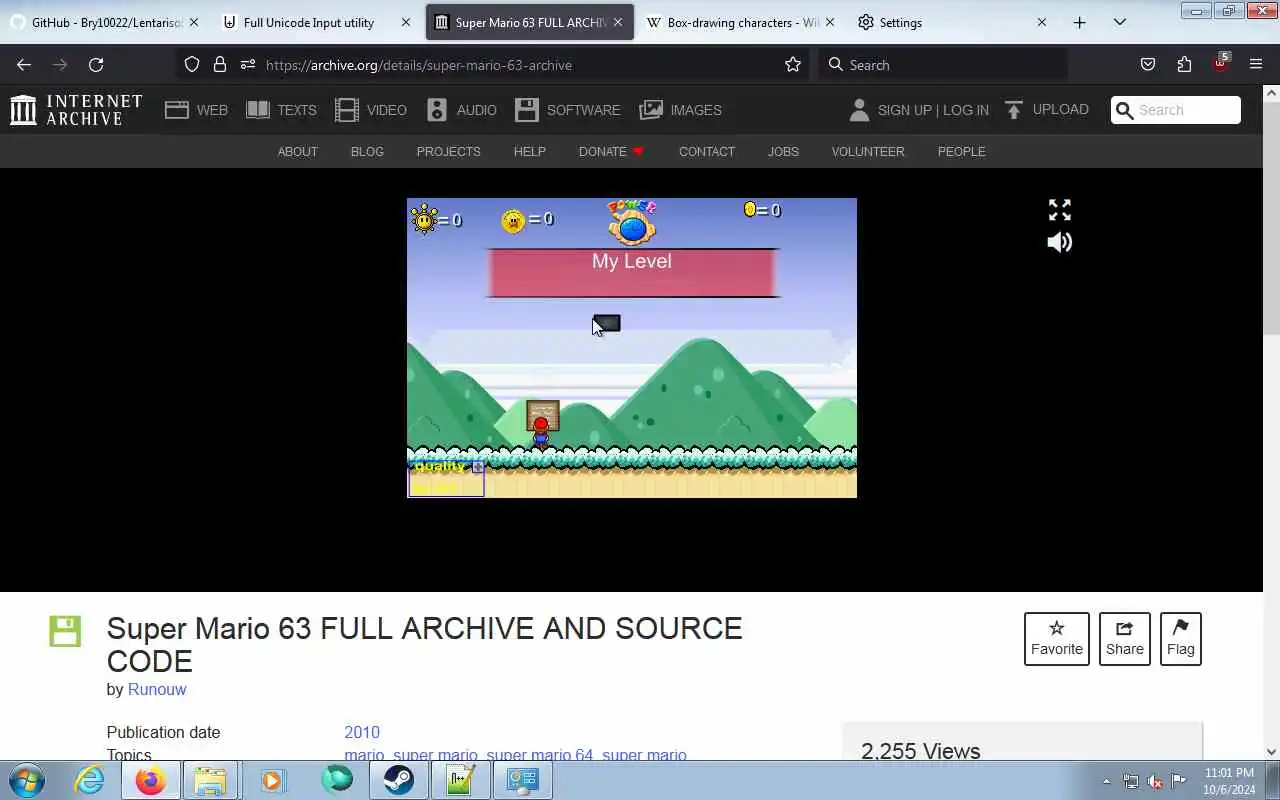Open the AUDIO media section
Image resolution: width=1280 pixels, height=800 pixels.
click(x=461, y=110)
